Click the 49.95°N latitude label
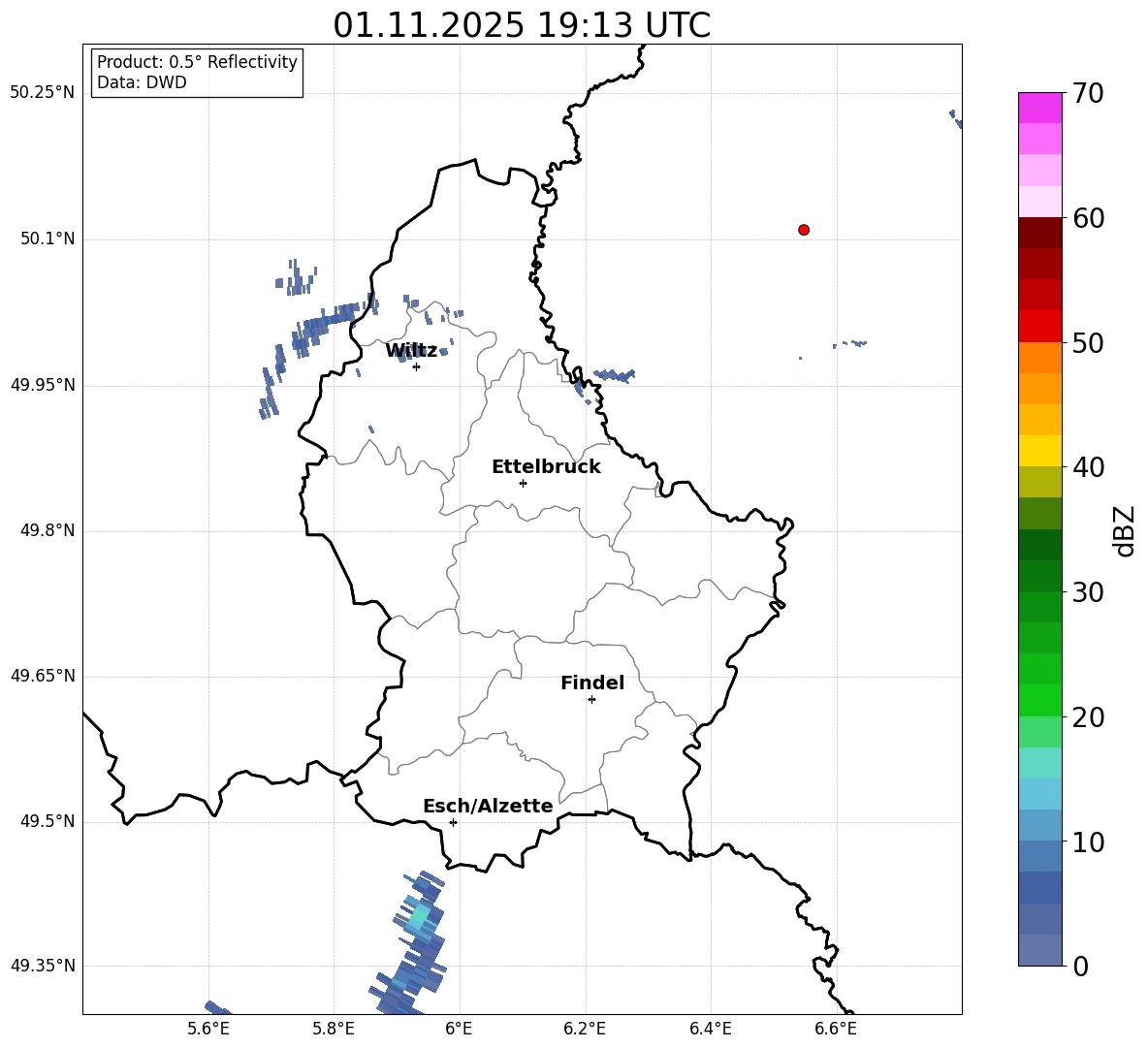Viewport: 1148px width, 1048px height. [43, 385]
